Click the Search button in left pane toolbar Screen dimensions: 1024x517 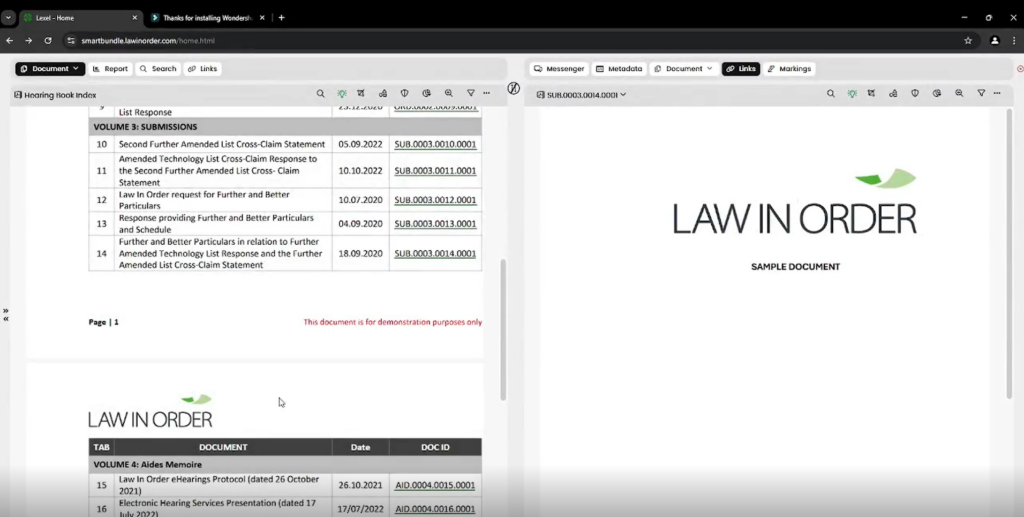tap(158, 69)
